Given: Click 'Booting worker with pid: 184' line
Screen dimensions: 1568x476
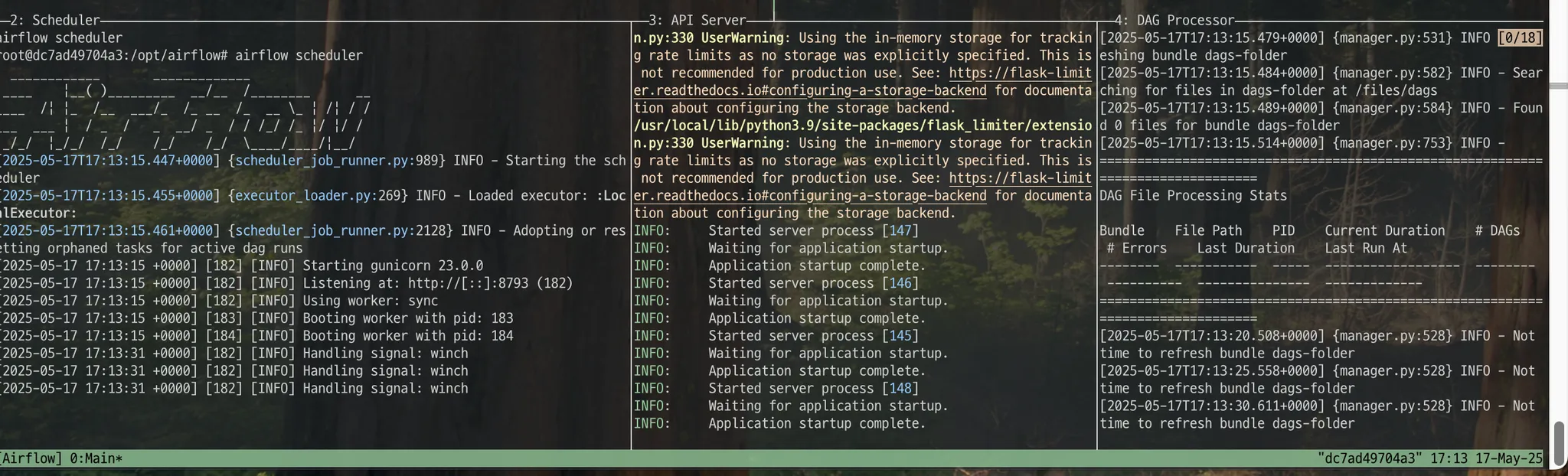Looking at the screenshot, I should (x=408, y=336).
